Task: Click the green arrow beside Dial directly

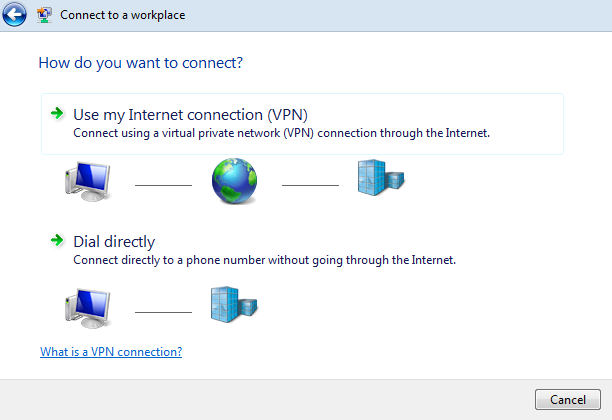Action: pos(57,240)
